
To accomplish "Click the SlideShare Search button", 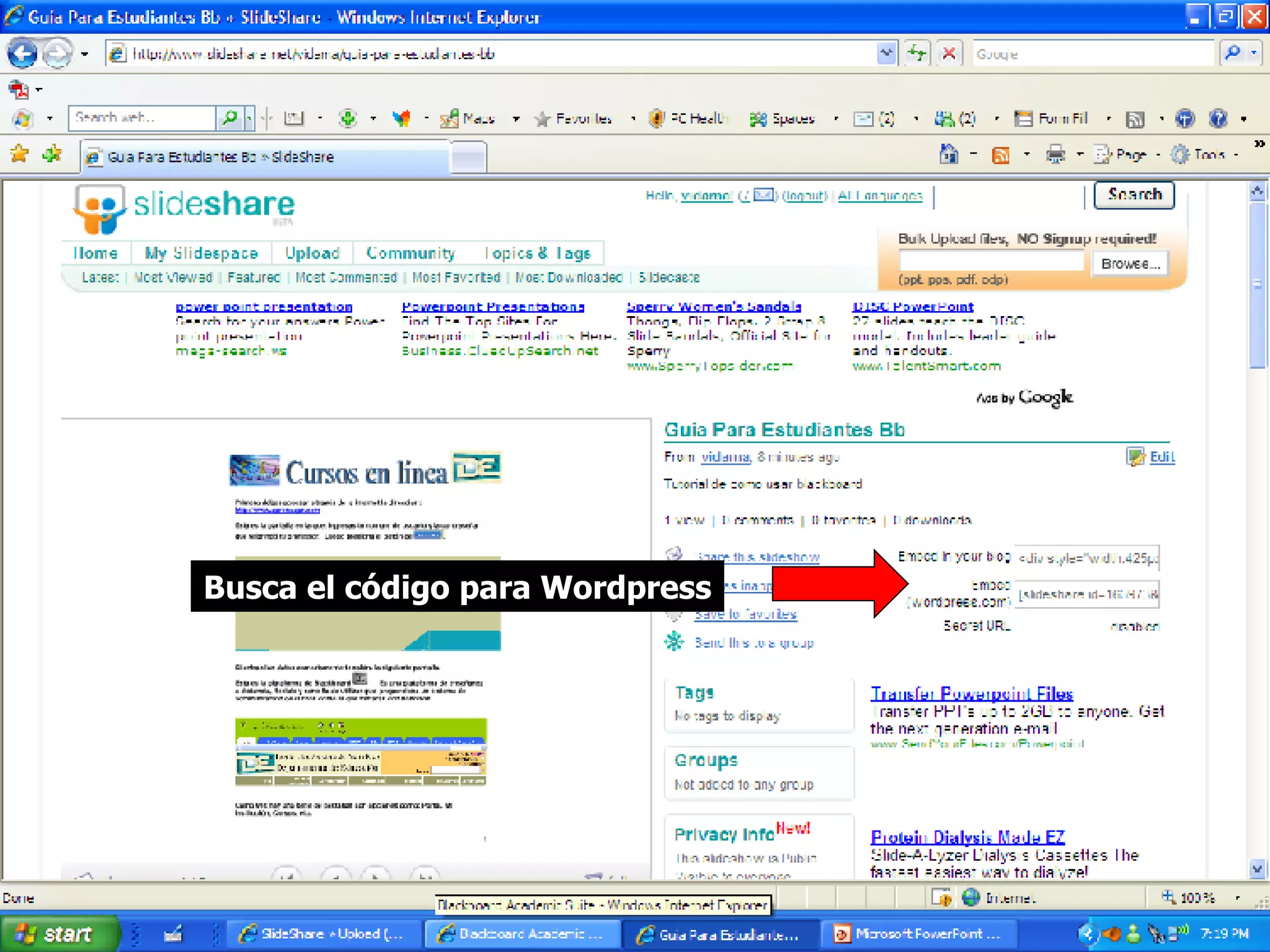I will (1134, 195).
